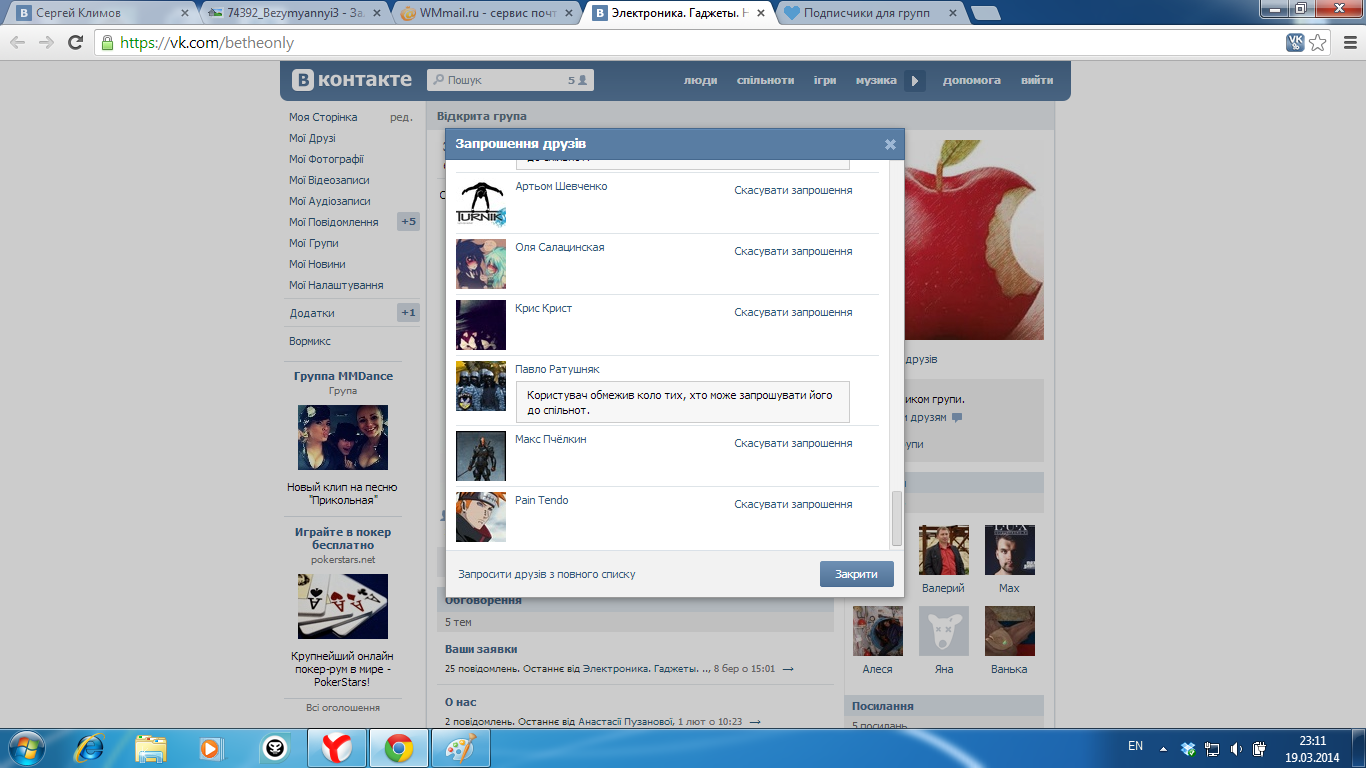Open Мої Фотографії in sidebar
The width and height of the screenshot is (1366, 768).
point(326,159)
